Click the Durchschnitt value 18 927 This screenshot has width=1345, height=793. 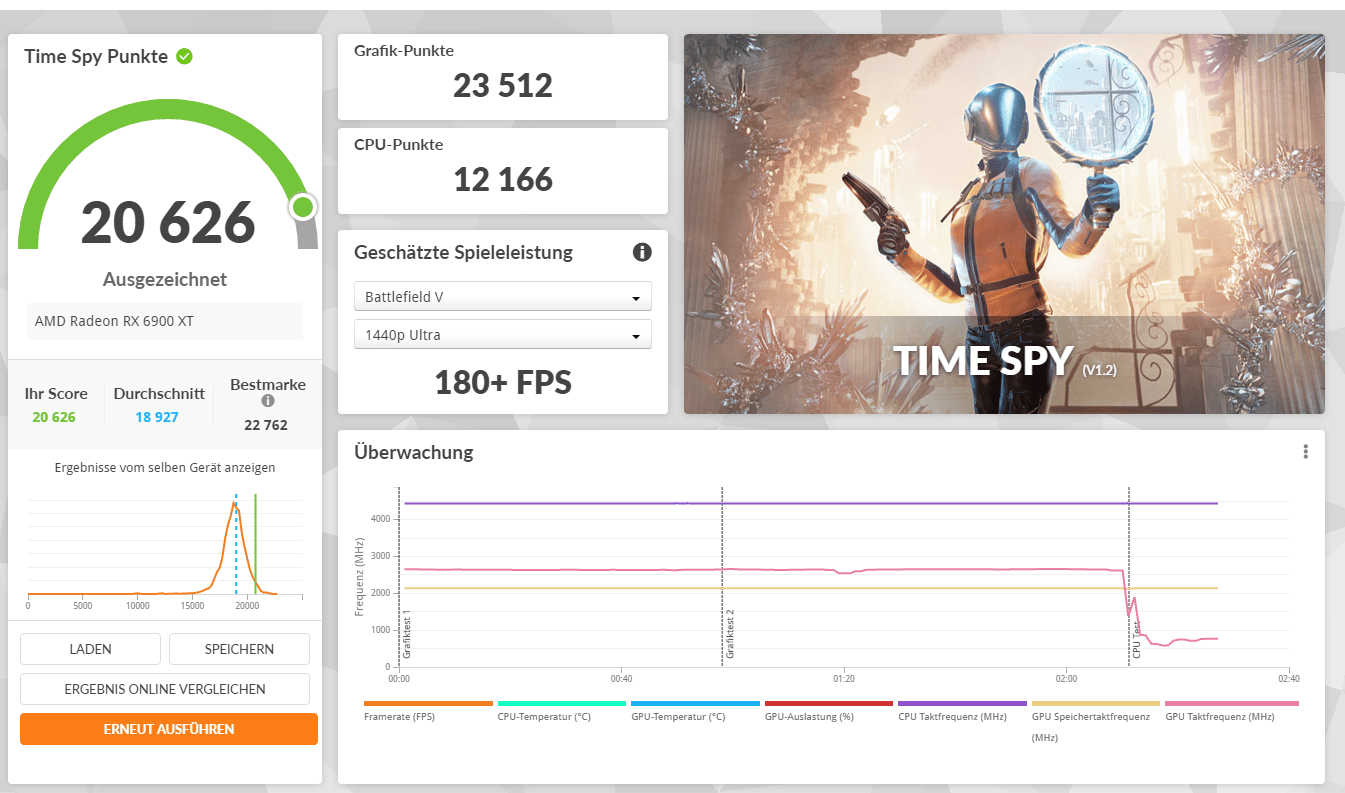coord(157,417)
